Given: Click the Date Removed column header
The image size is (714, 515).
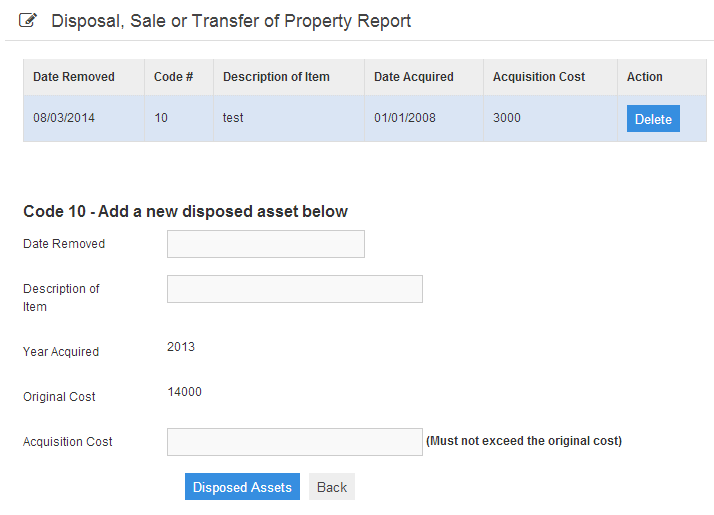Looking at the screenshot, I should pyautogui.click(x=74, y=77).
